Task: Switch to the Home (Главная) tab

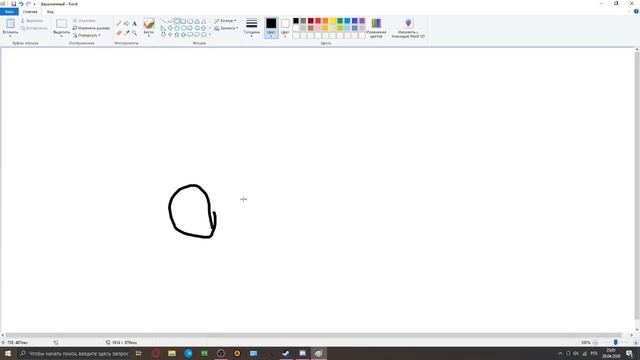Action: (30, 11)
